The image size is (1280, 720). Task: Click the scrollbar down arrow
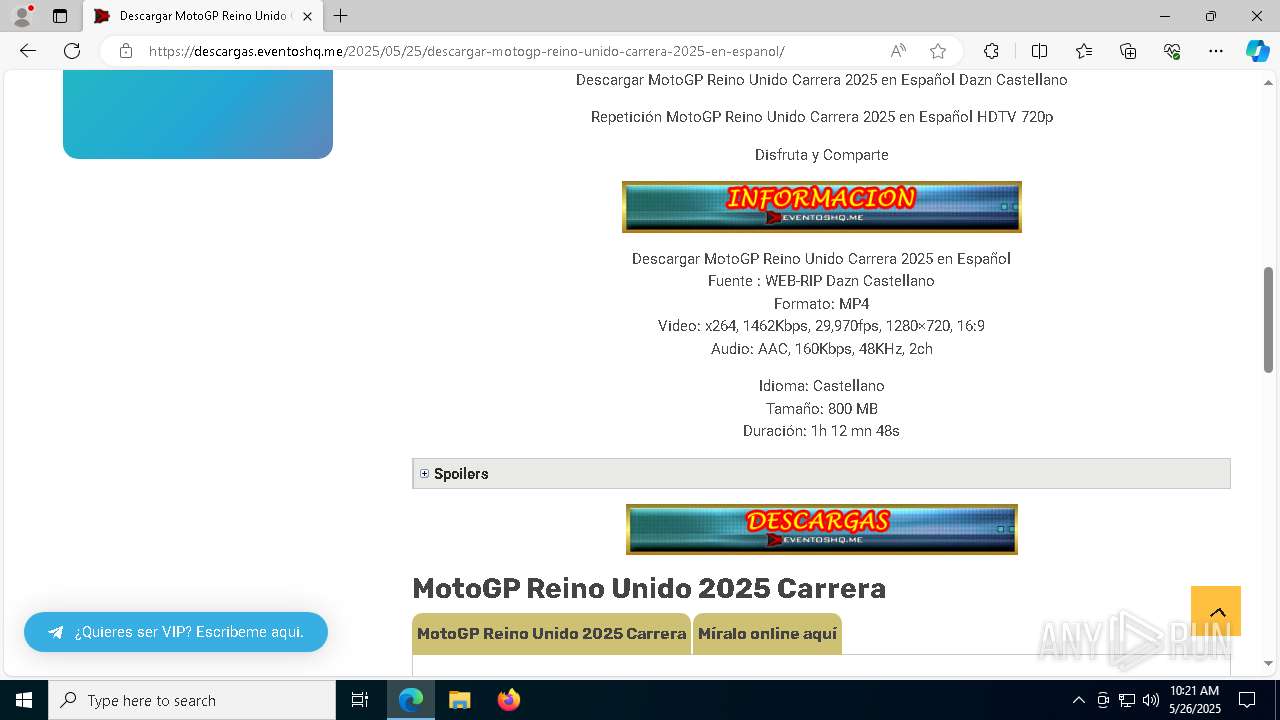(1269, 663)
